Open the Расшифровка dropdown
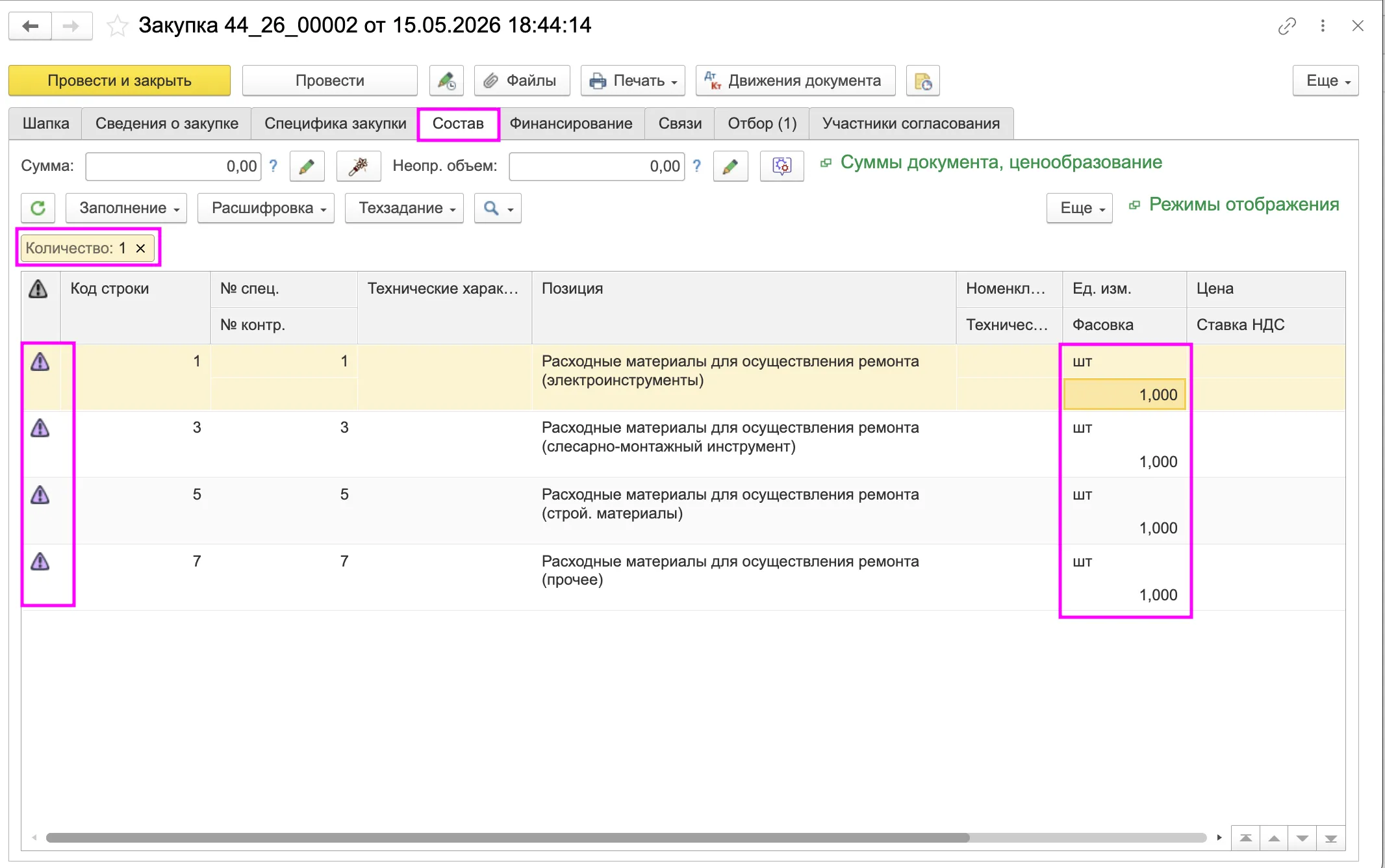This screenshot has height=868, width=1385. coord(266,208)
